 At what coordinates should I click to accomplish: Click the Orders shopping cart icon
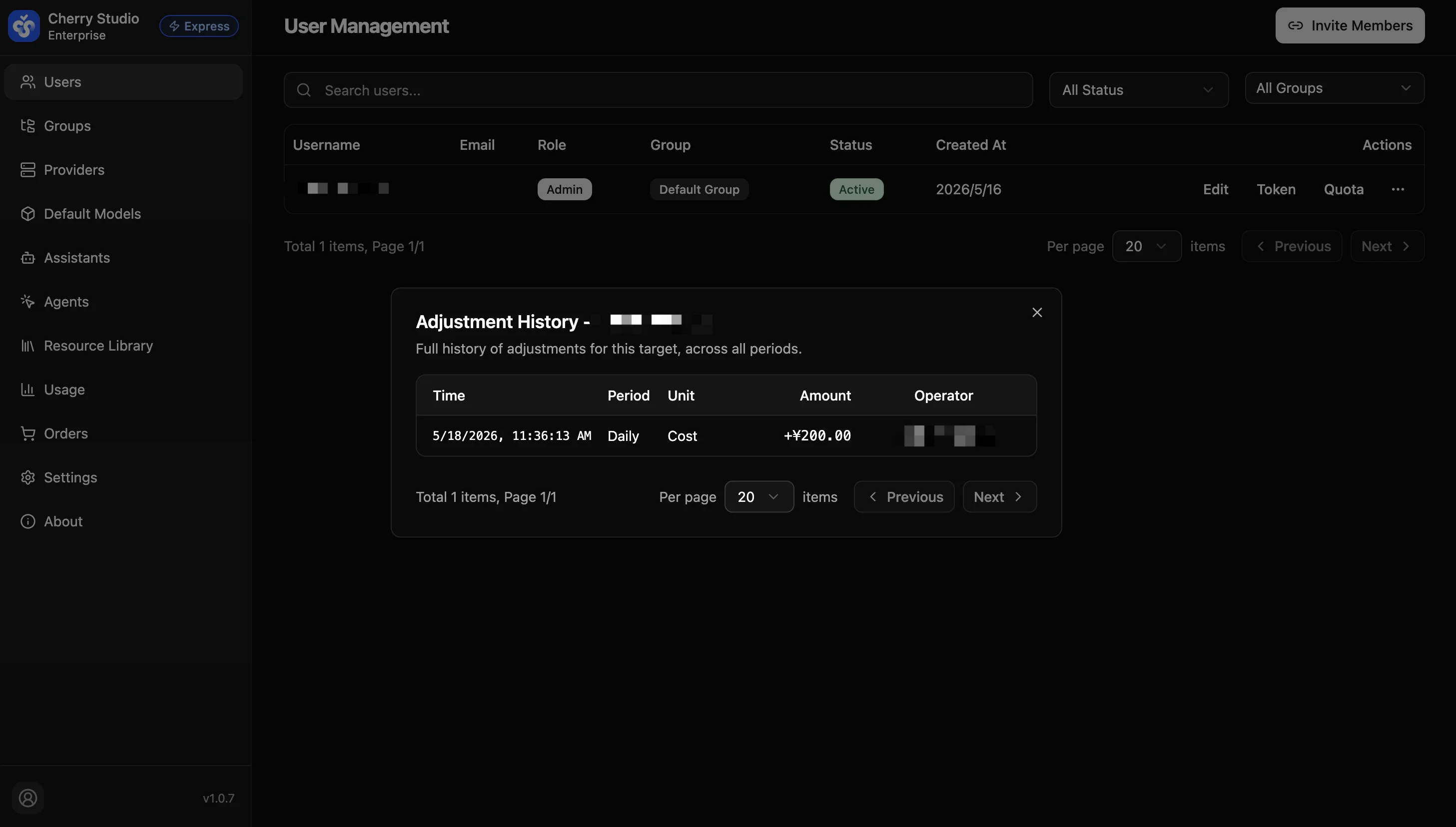click(x=28, y=433)
